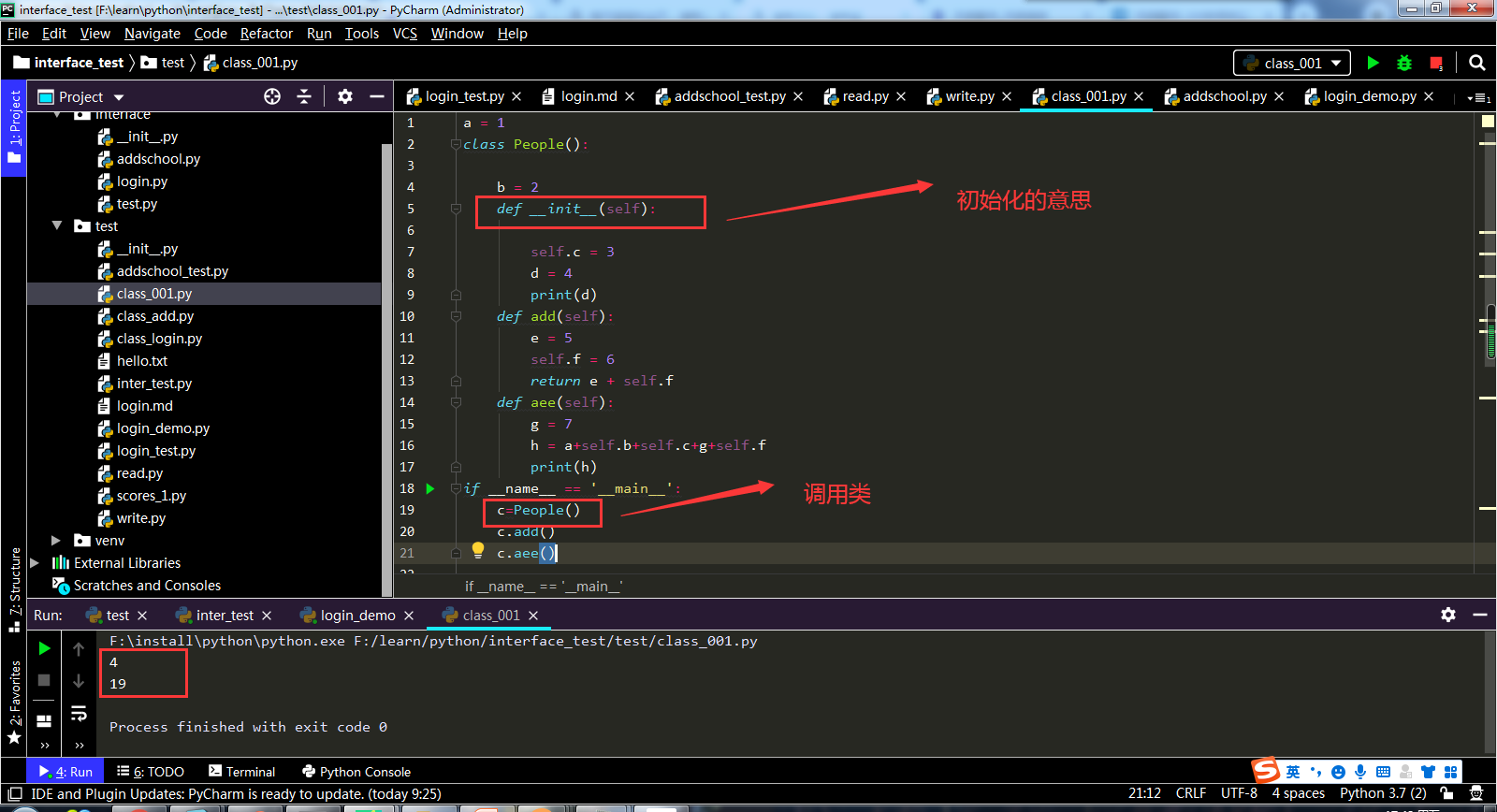The width and height of the screenshot is (1497, 812).
Task: Click the 21:12 caret position in status bar
Action: click(1144, 793)
